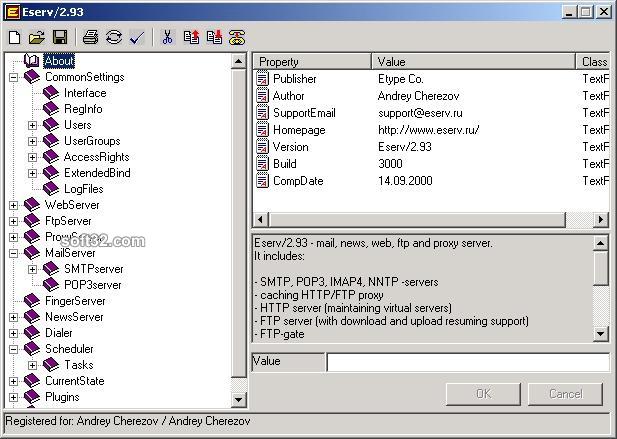The image size is (617, 439).
Task: Click the New document toolbar icon
Action: [15, 37]
